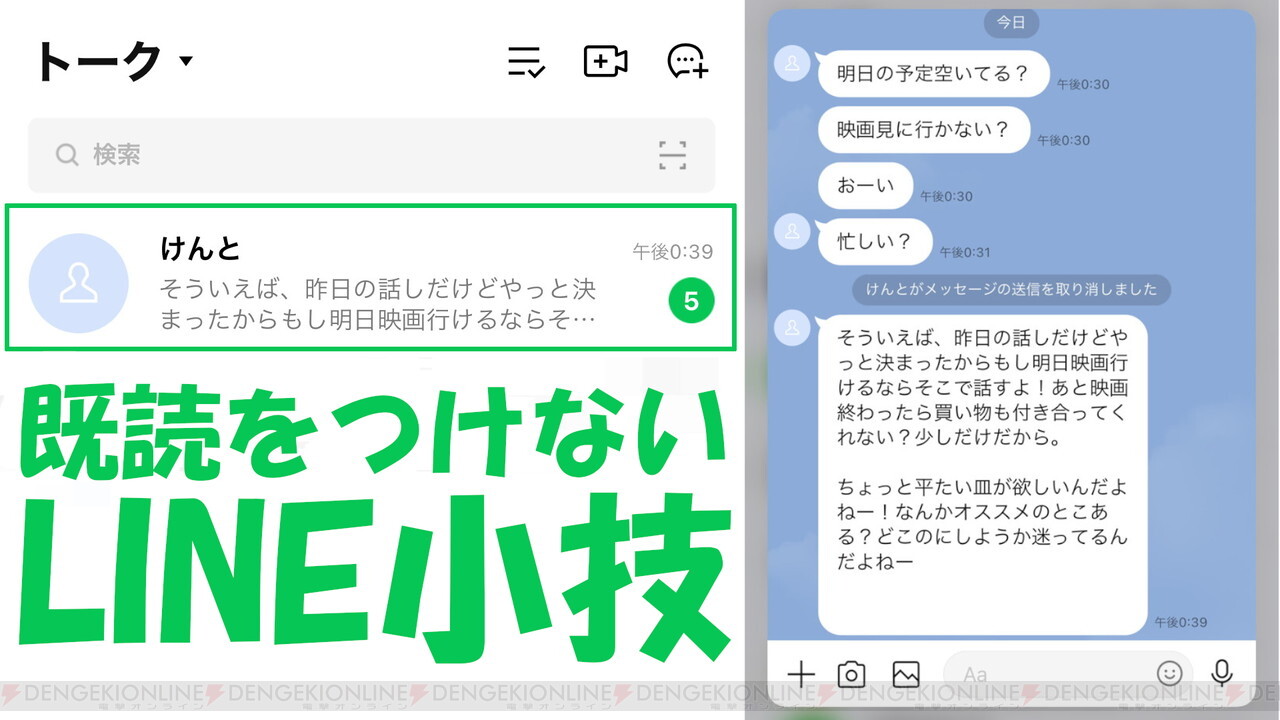Open emoji sticker smiley icon
Screen dimensions: 1280x720
(x=1169, y=673)
